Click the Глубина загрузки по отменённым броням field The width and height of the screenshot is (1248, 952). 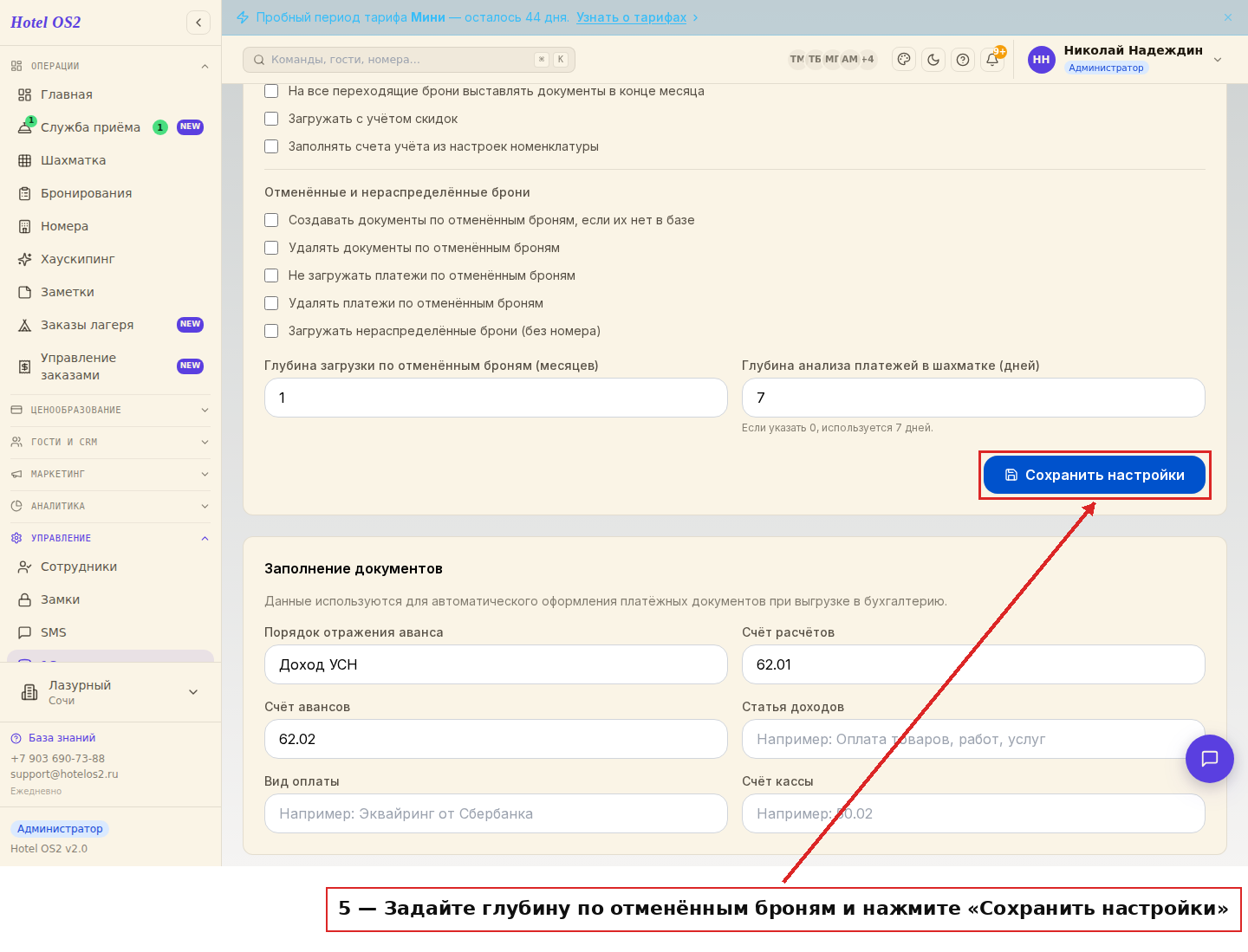pyautogui.click(x=496, y=398)
